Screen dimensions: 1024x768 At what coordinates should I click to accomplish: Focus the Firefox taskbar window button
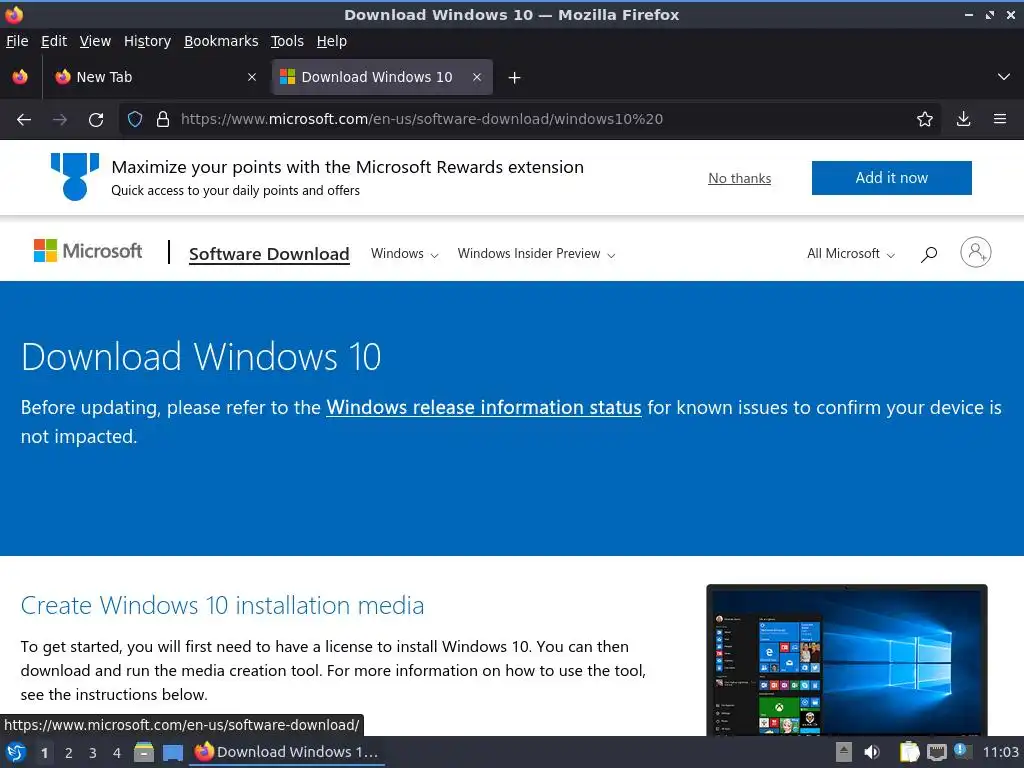pos(287,752)
